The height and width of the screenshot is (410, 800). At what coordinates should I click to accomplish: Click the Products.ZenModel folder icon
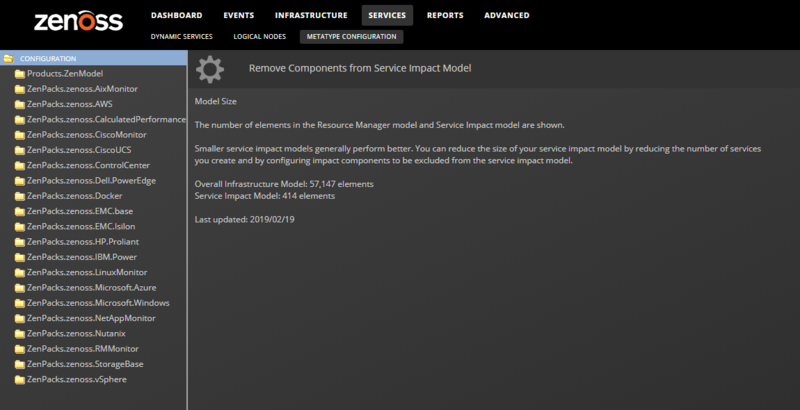pos(20,74)
